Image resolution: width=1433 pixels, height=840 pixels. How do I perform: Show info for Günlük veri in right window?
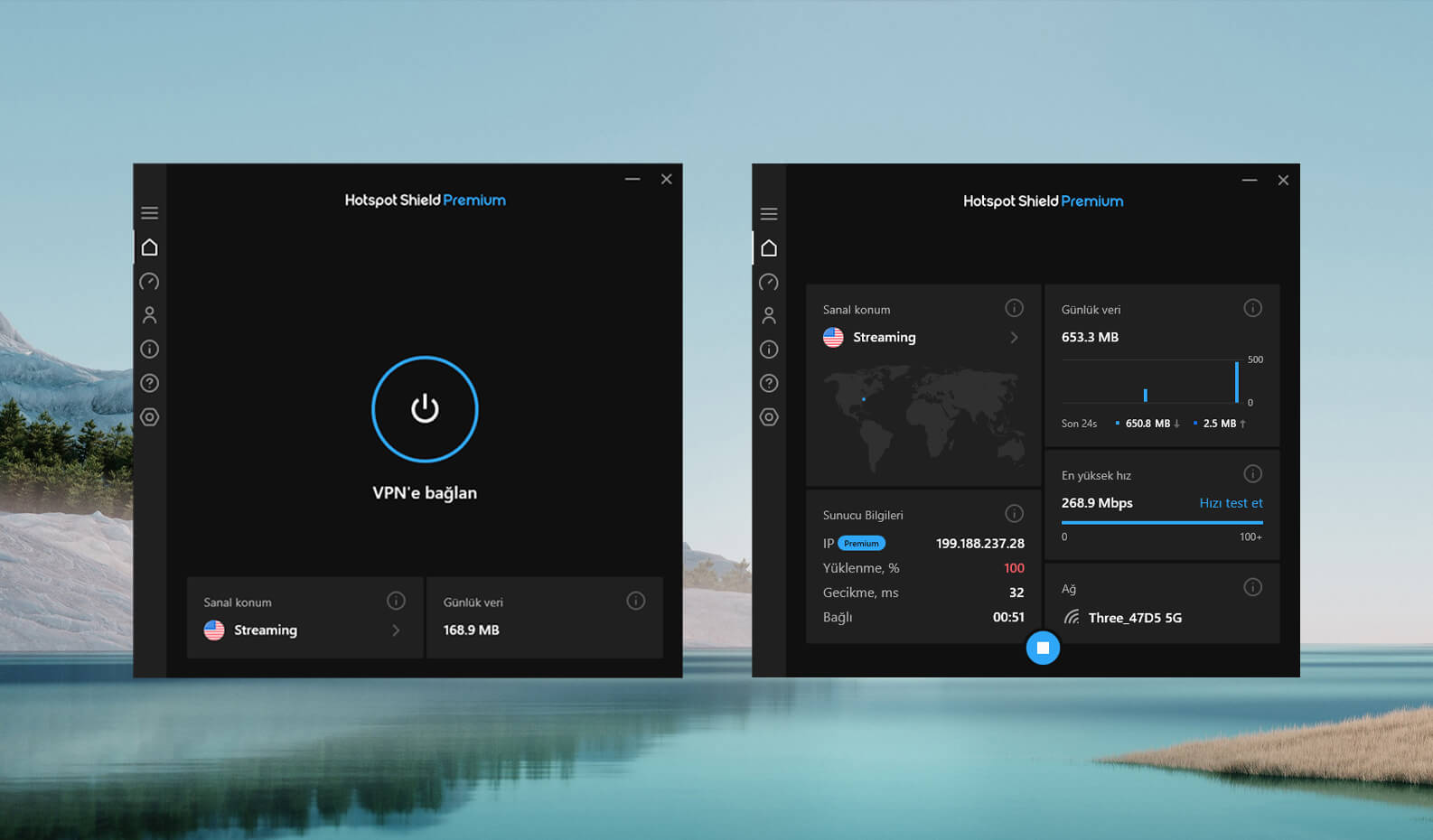coord(1253,308)
